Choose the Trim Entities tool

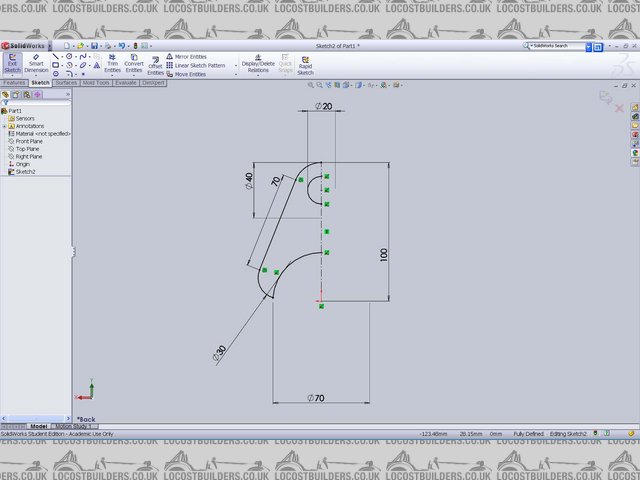point(112,64)
